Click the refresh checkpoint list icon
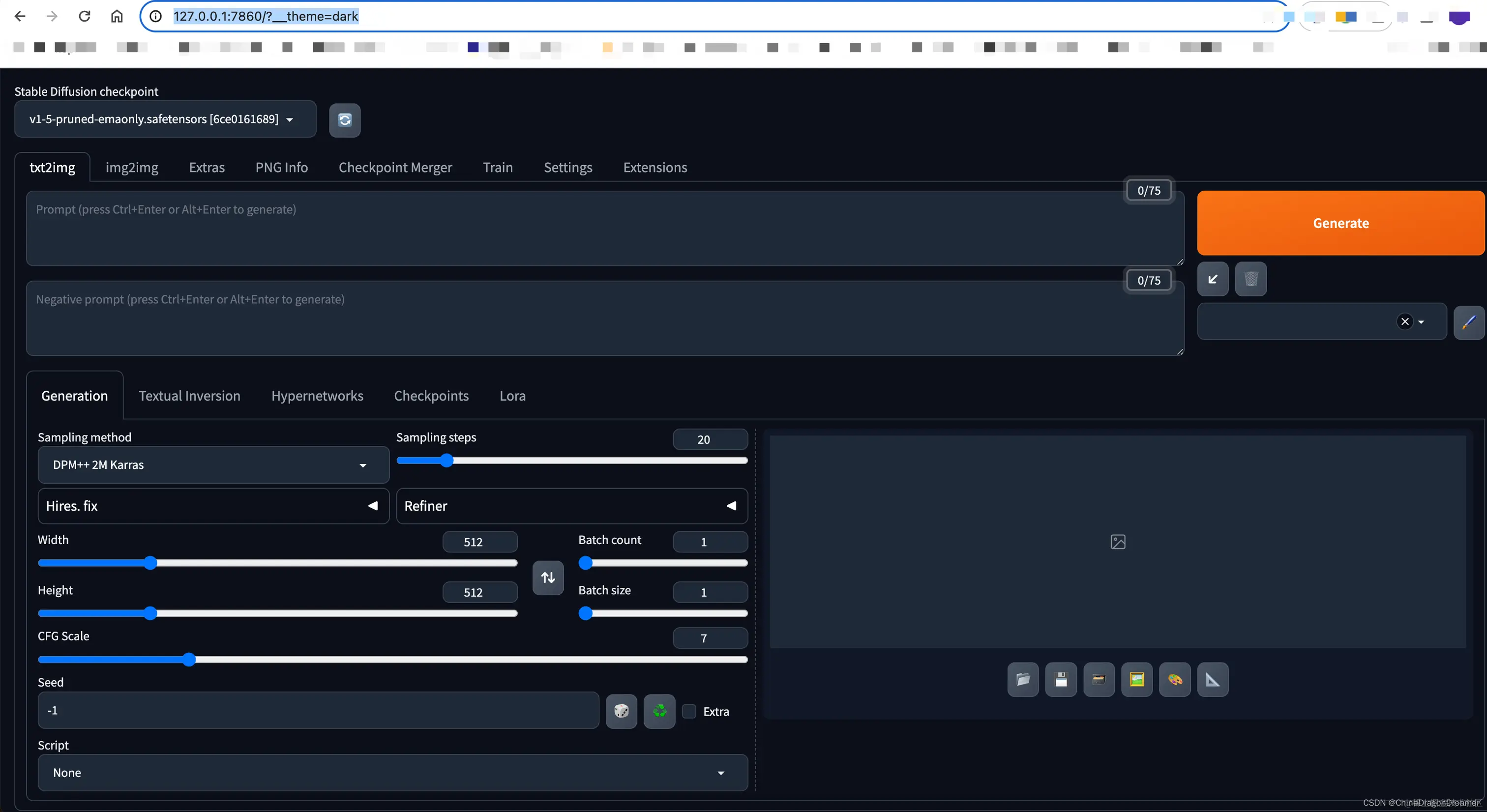Image resolution: width=1487 pixels, height=812 pixels. [345, 120]
